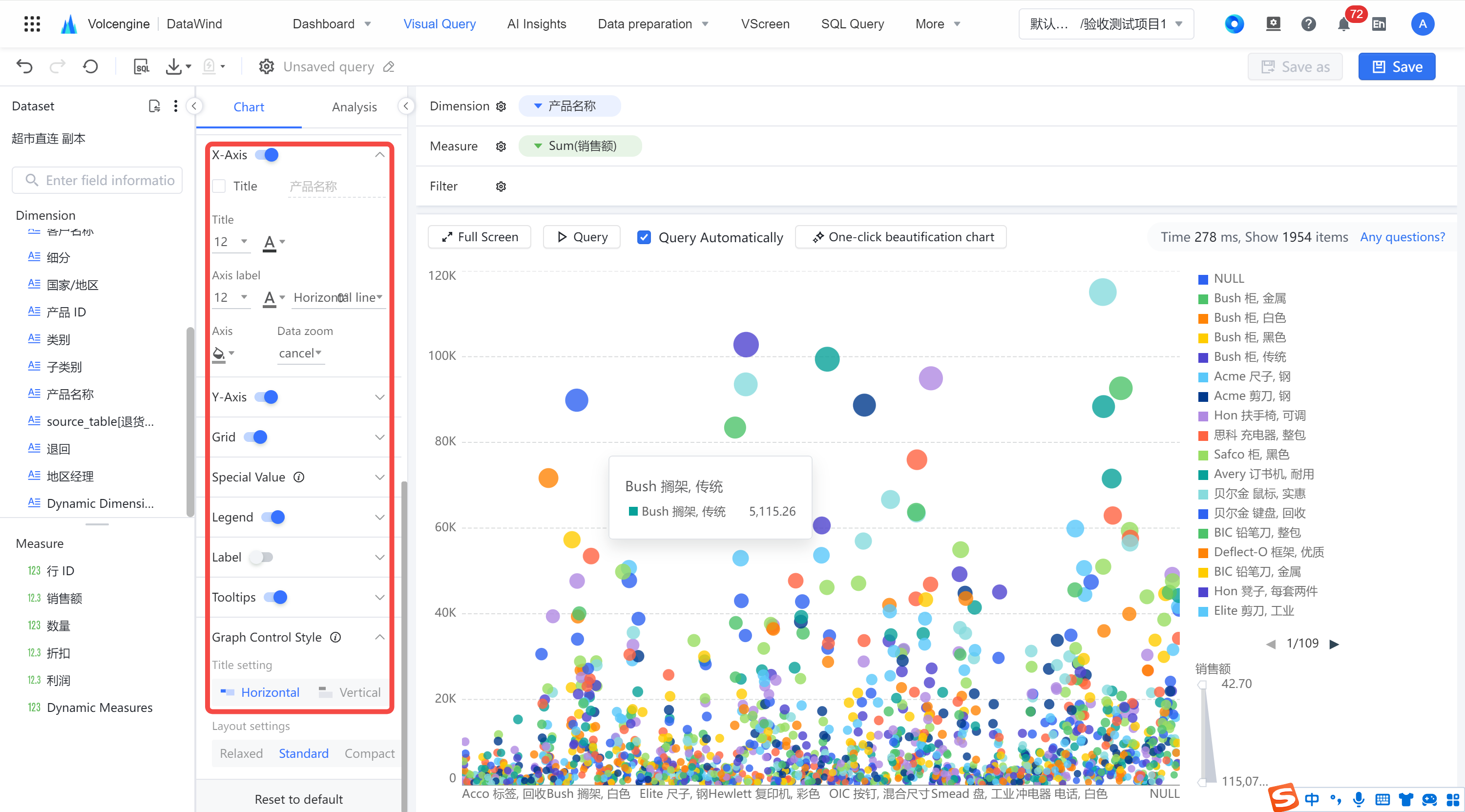
Task: Expand the Y-Axis section chevron
Action: click(x=380, y=397)
